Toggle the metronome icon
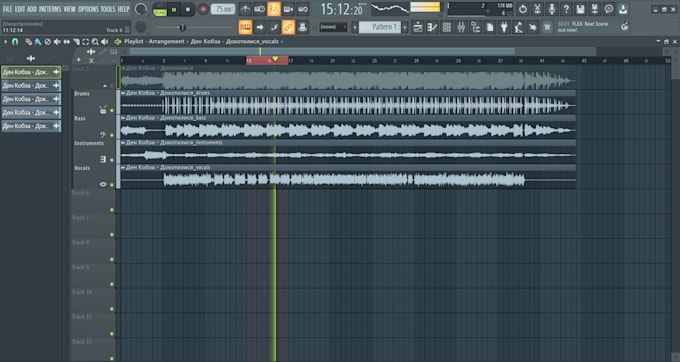 pyautogui.click(x=245, y=9)
